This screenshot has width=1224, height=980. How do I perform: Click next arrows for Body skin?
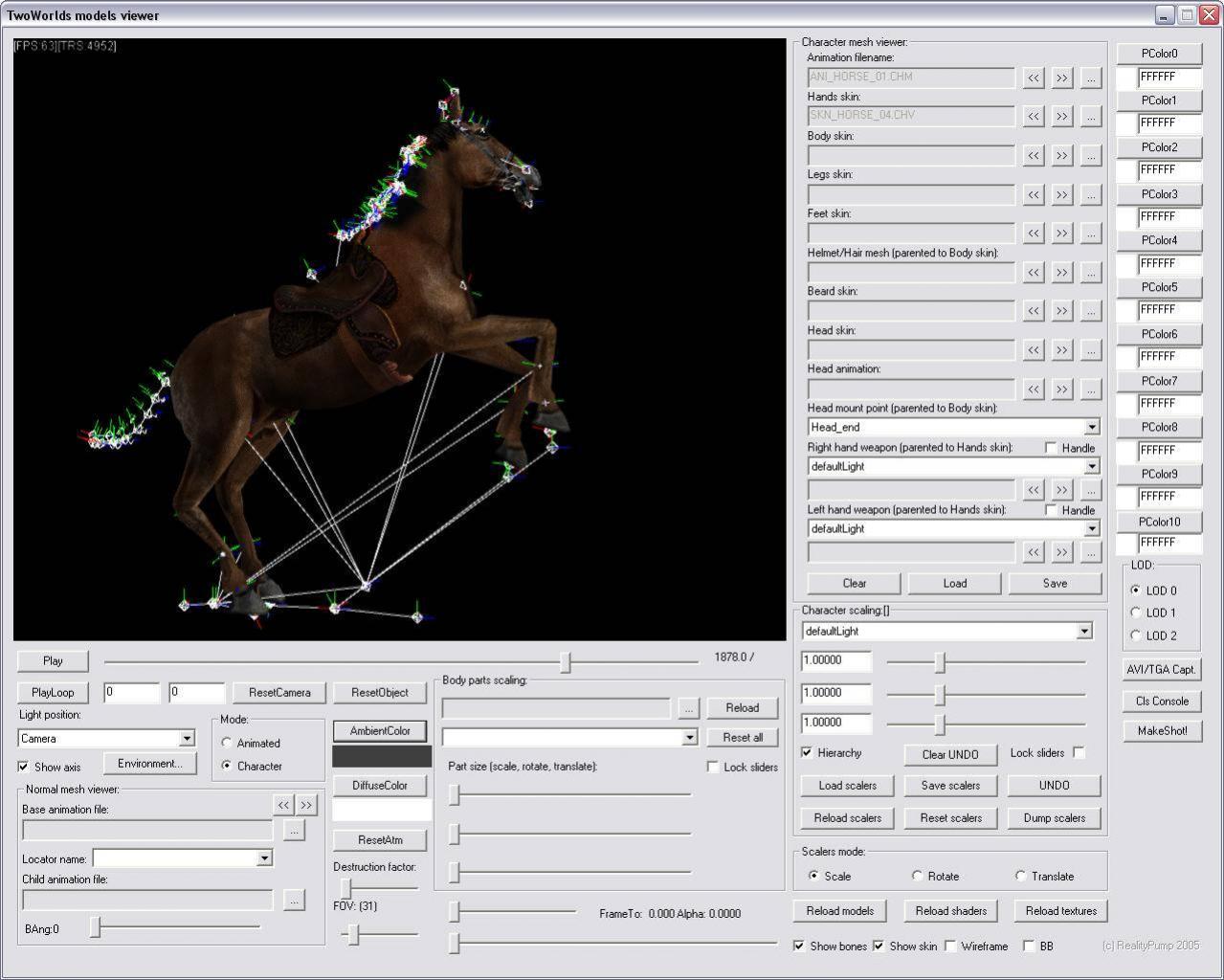(x=1061, y=155)
